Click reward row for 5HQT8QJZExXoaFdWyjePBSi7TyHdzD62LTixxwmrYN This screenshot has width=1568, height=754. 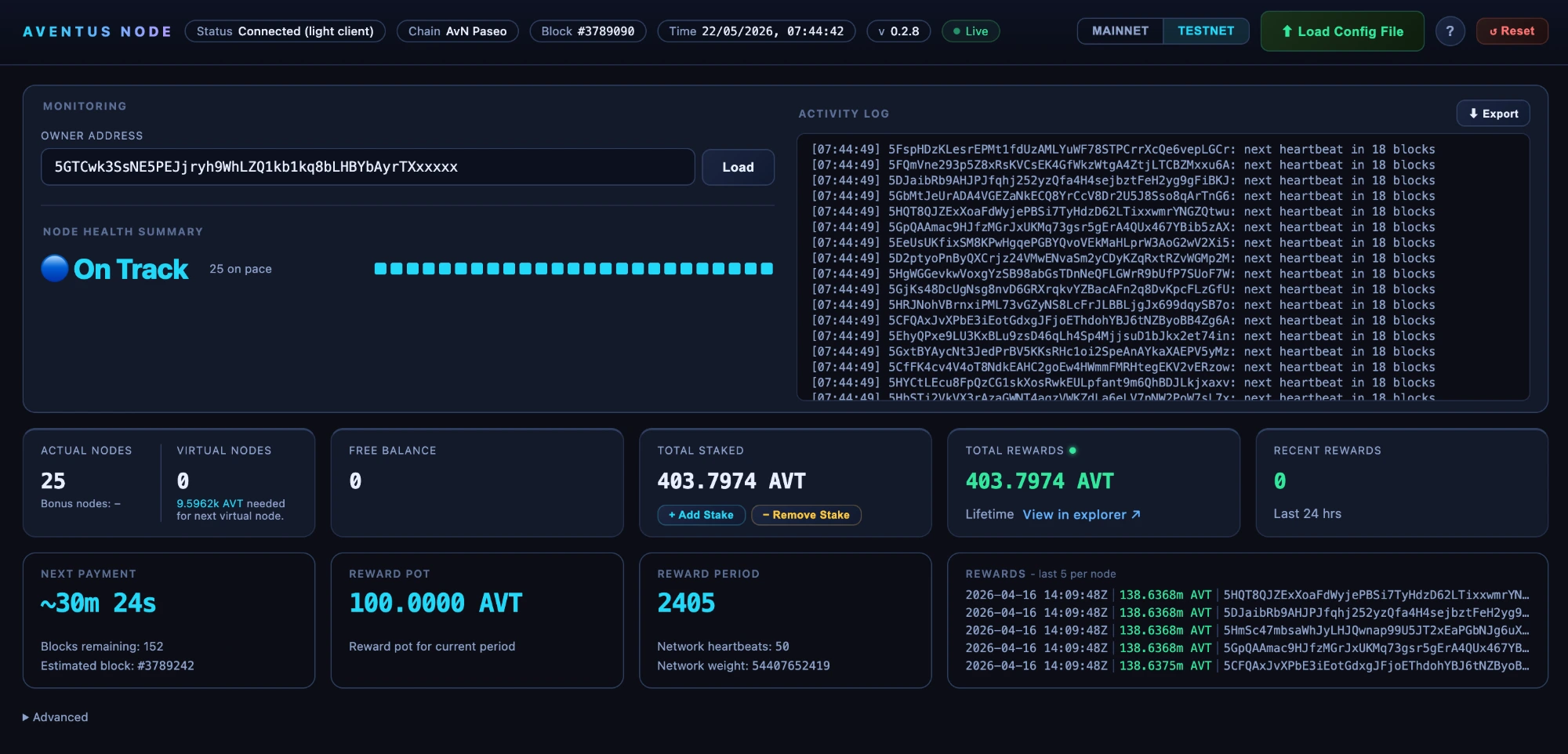pos(1247,596)
